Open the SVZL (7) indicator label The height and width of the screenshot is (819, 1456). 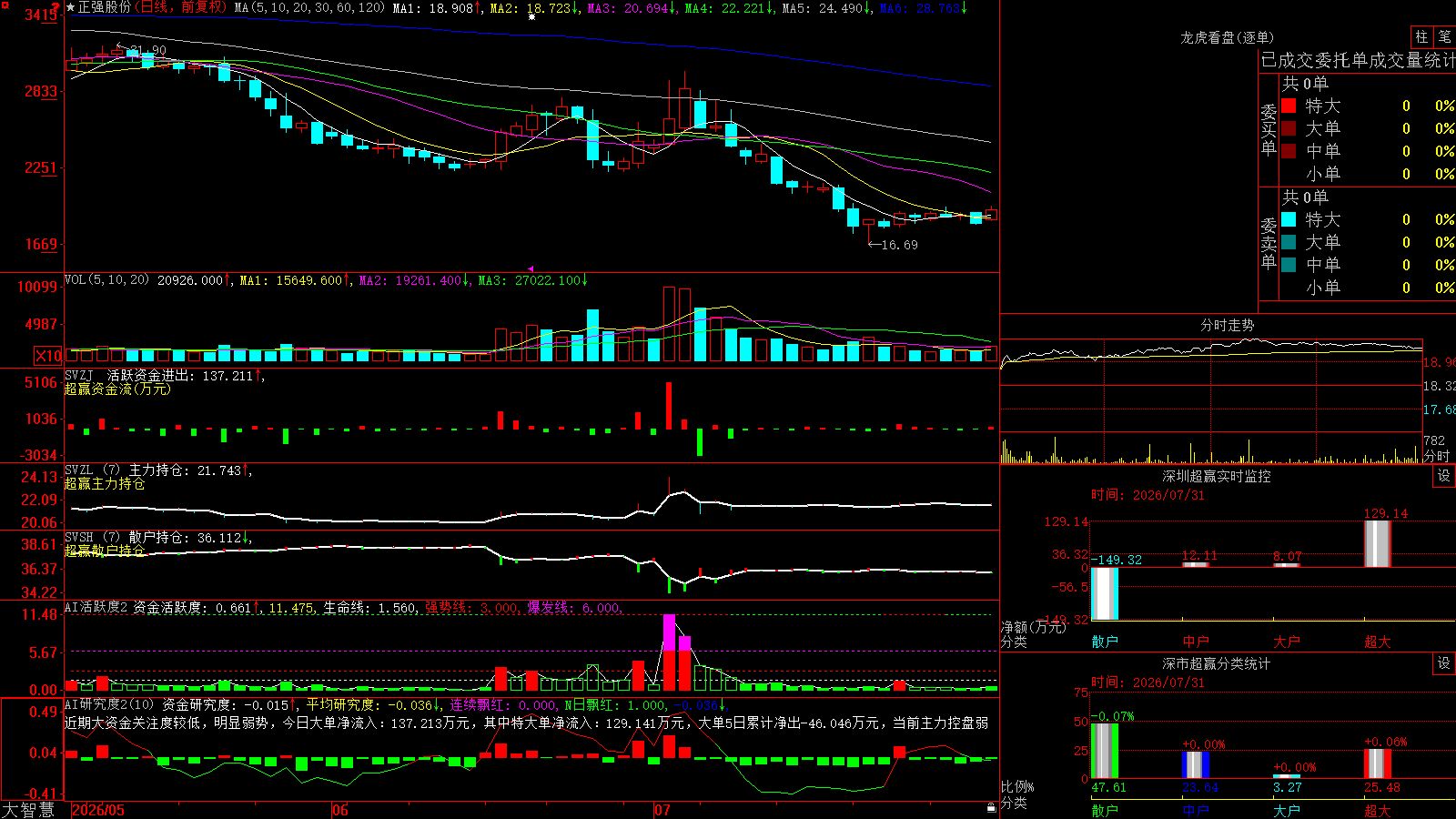92,470
